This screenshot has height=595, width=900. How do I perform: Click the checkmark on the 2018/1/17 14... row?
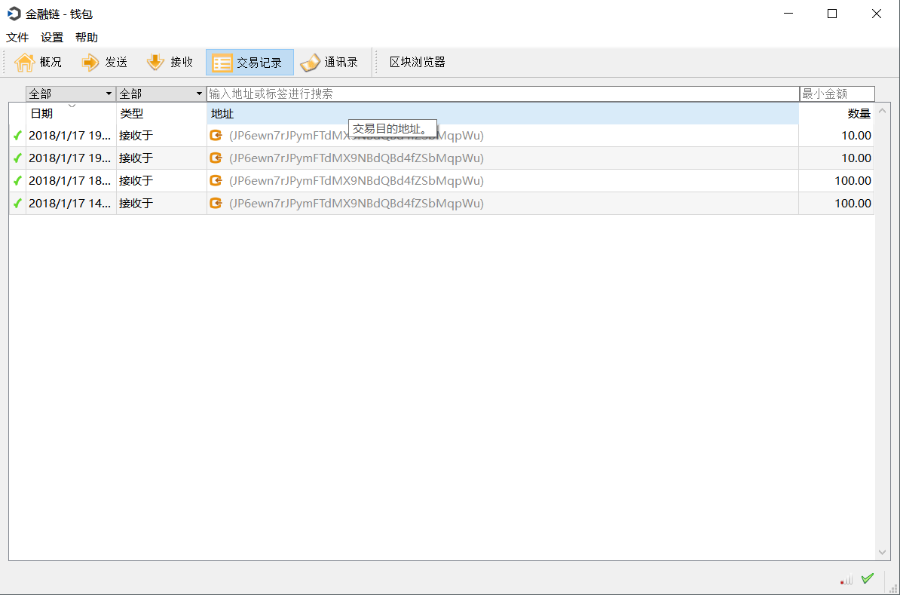pyautogui.click(x=17, y=203)
